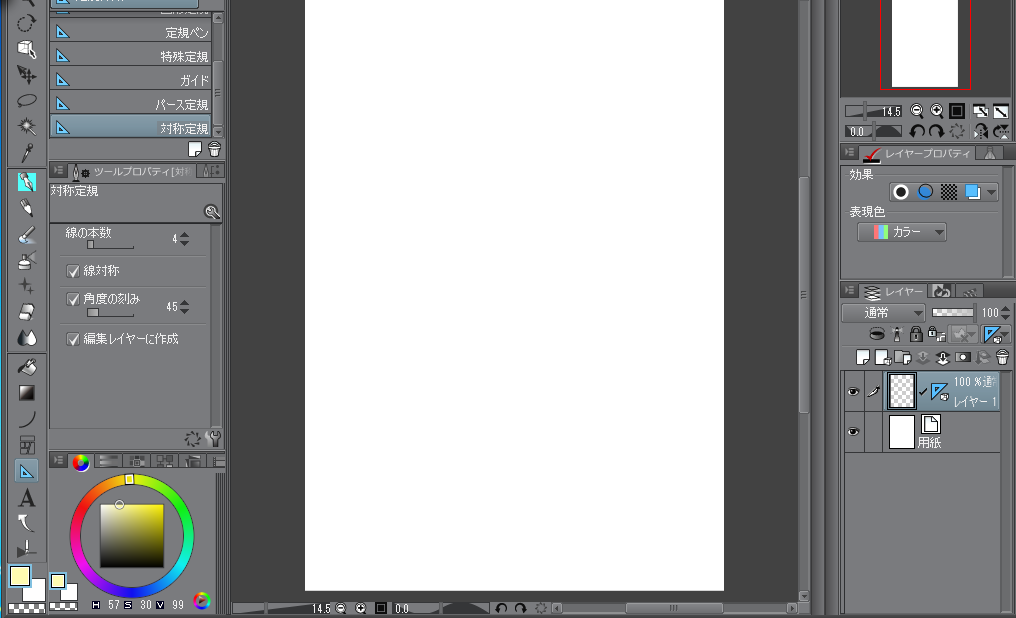Select the Pencil tool
1016x618 pixels.
(26, 207)
